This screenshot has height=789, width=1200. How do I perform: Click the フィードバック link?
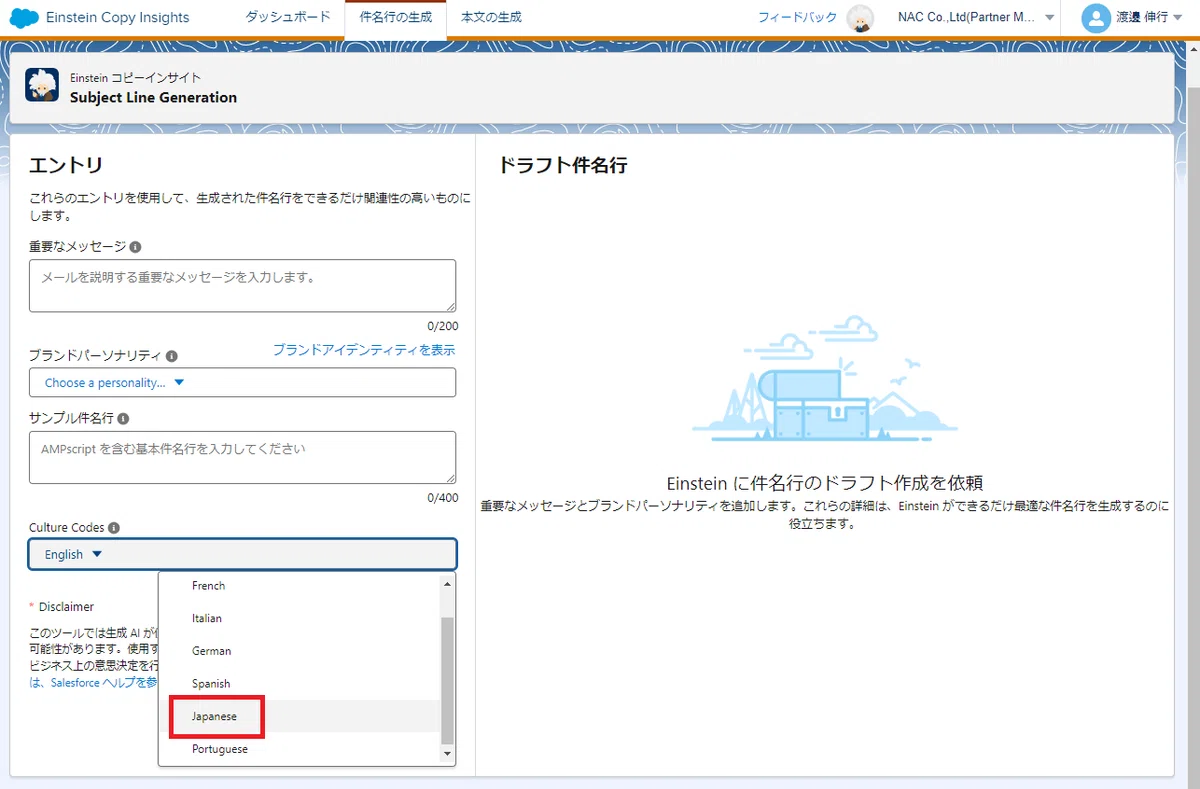click(x=797, y=18)
